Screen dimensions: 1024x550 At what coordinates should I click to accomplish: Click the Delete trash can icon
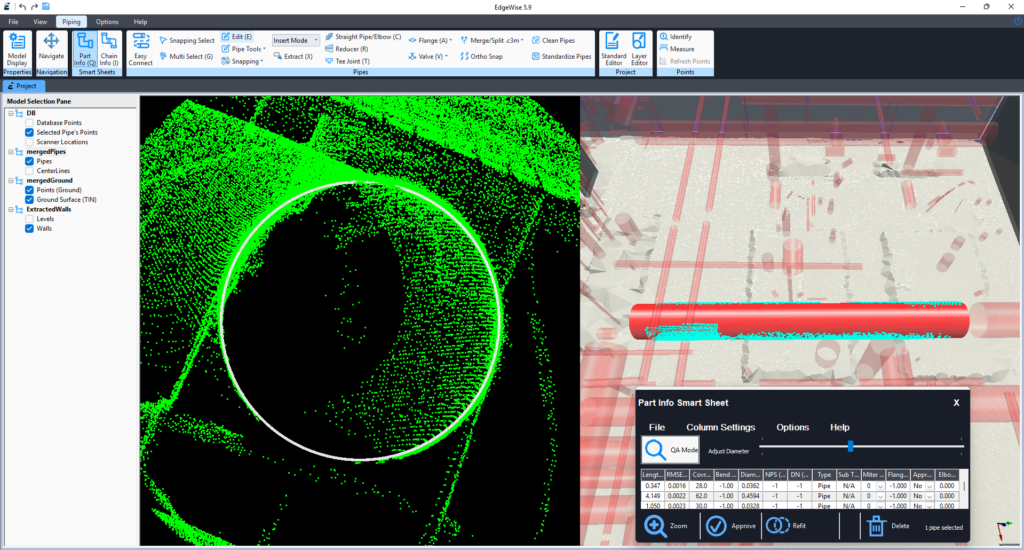coord(875,525)
